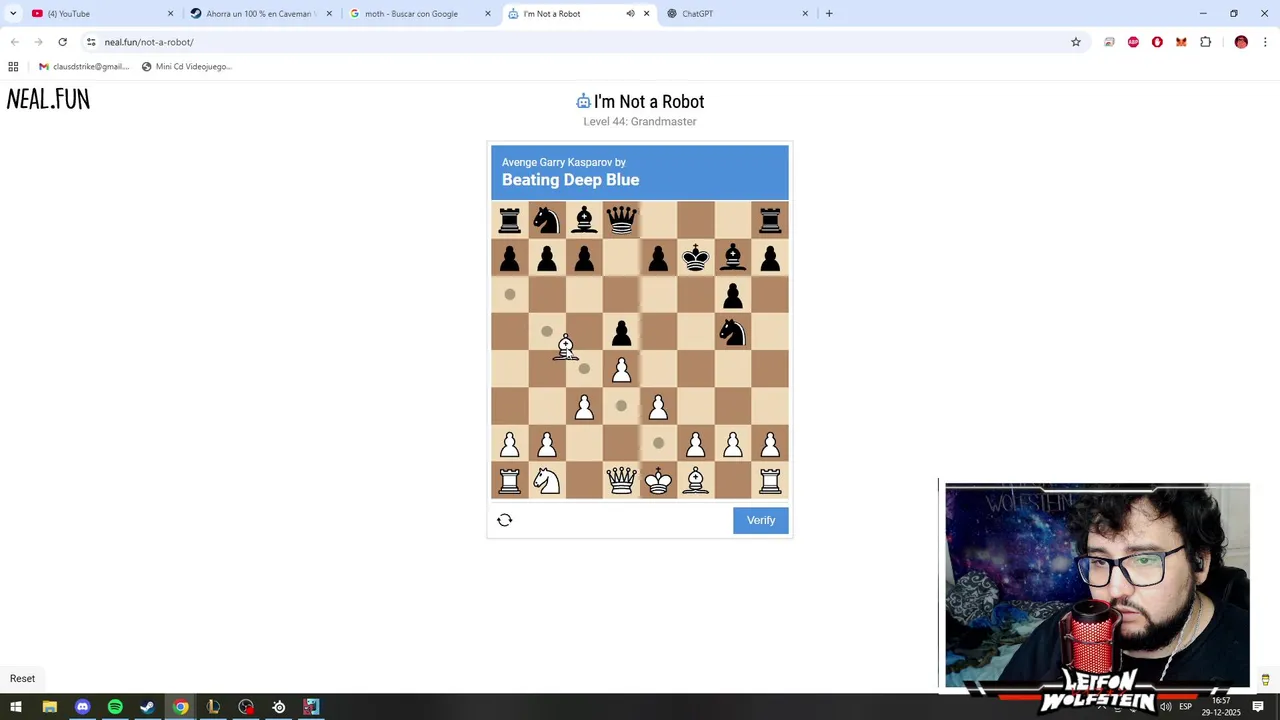Viewport: 1280px width, 720px height.
Task: Select the white pawn in the board's center
Action: 621,370
